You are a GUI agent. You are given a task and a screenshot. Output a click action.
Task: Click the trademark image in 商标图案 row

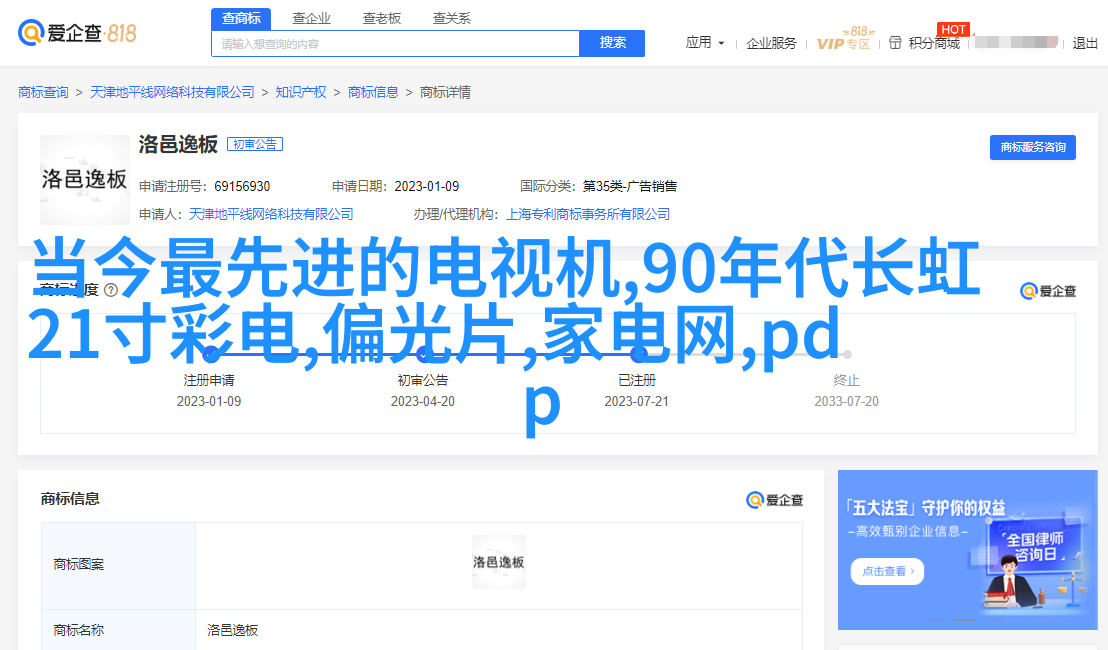pos(499,562)
